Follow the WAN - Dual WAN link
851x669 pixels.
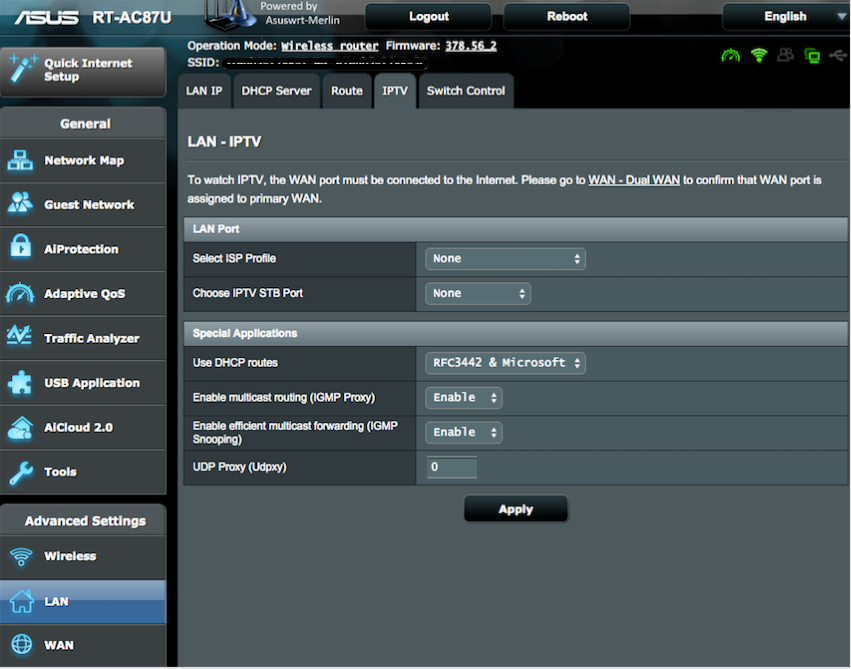pyautogui.click(x=634, y=180)
